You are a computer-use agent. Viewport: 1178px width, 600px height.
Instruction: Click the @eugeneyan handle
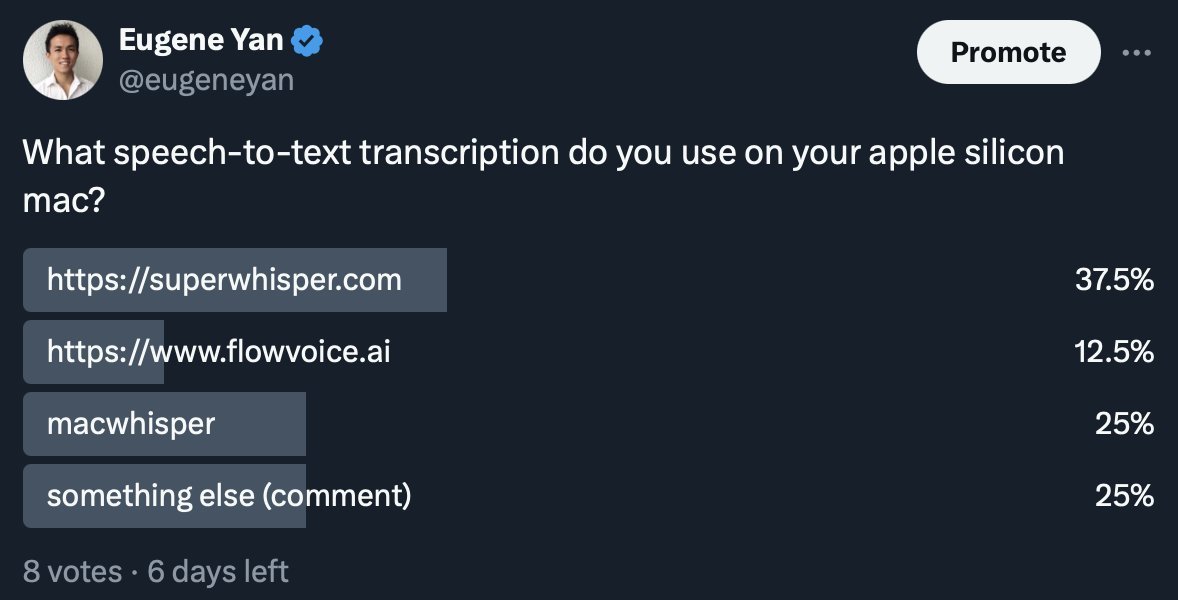tap(206, 79)
